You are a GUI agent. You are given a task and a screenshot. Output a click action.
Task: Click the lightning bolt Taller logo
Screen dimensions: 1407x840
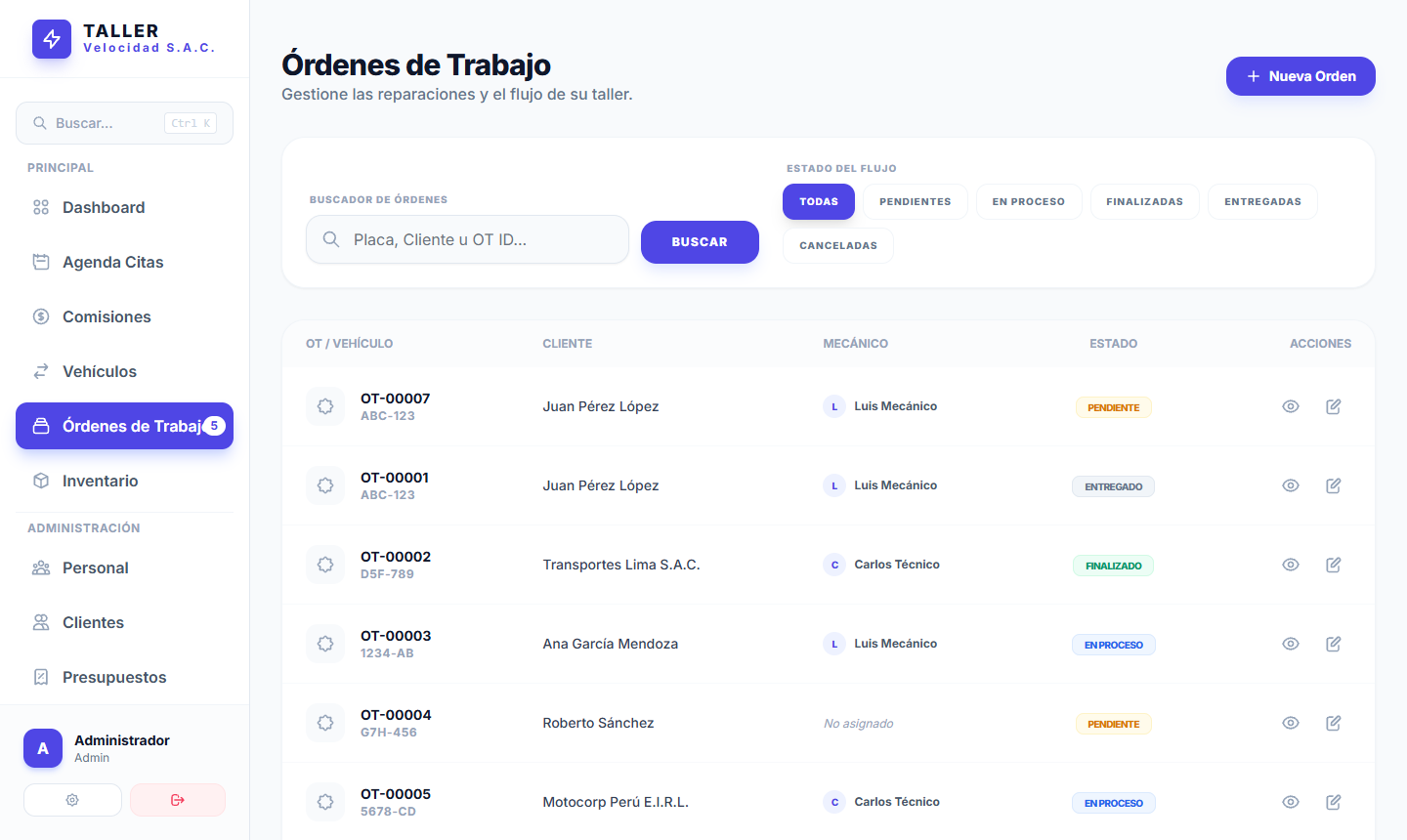coord(52,39)
